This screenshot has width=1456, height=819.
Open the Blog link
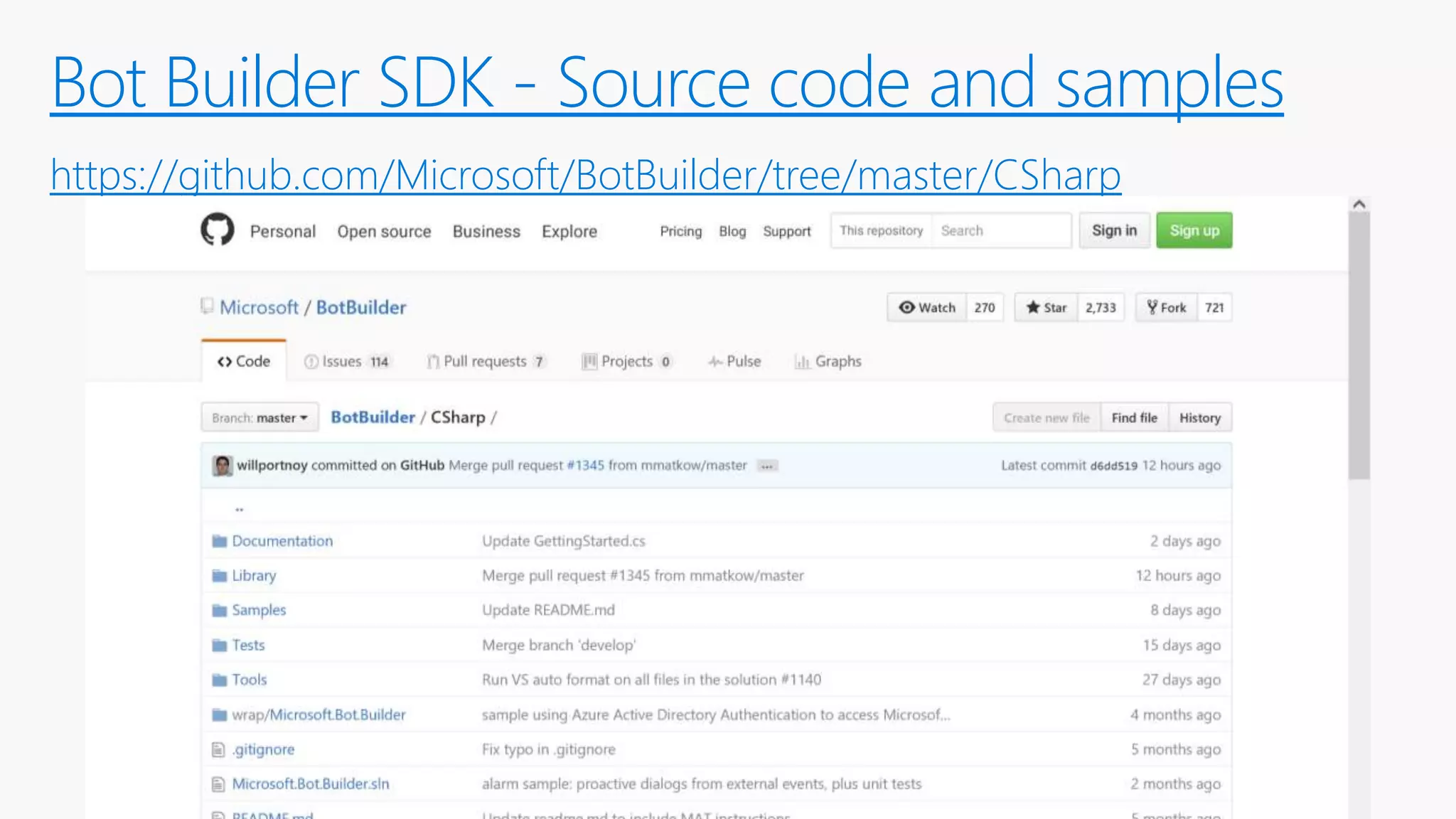732,231
